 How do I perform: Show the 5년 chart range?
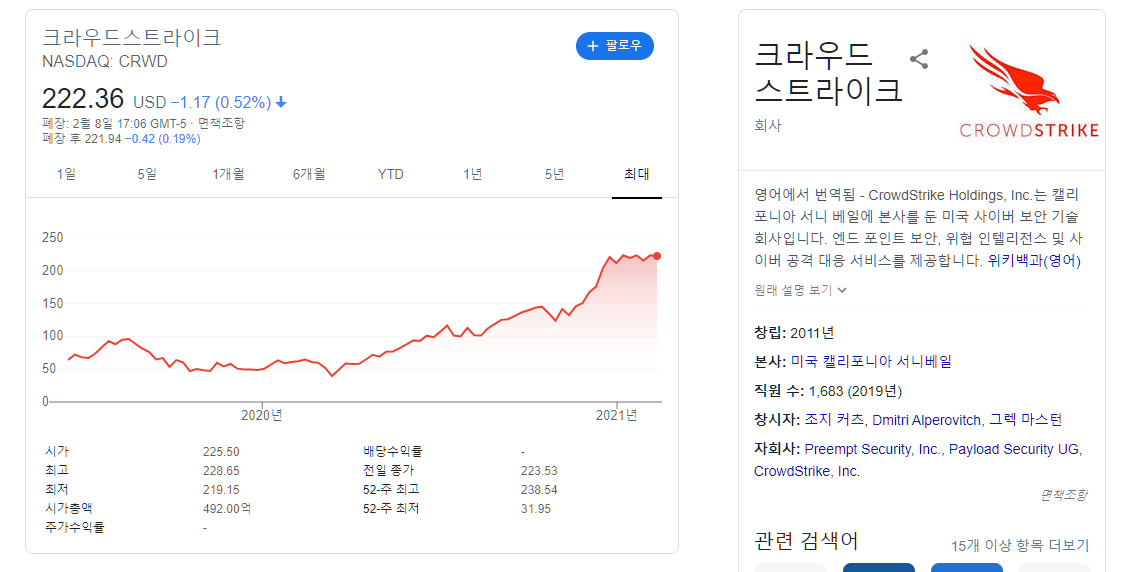click(x=554, y=174)
